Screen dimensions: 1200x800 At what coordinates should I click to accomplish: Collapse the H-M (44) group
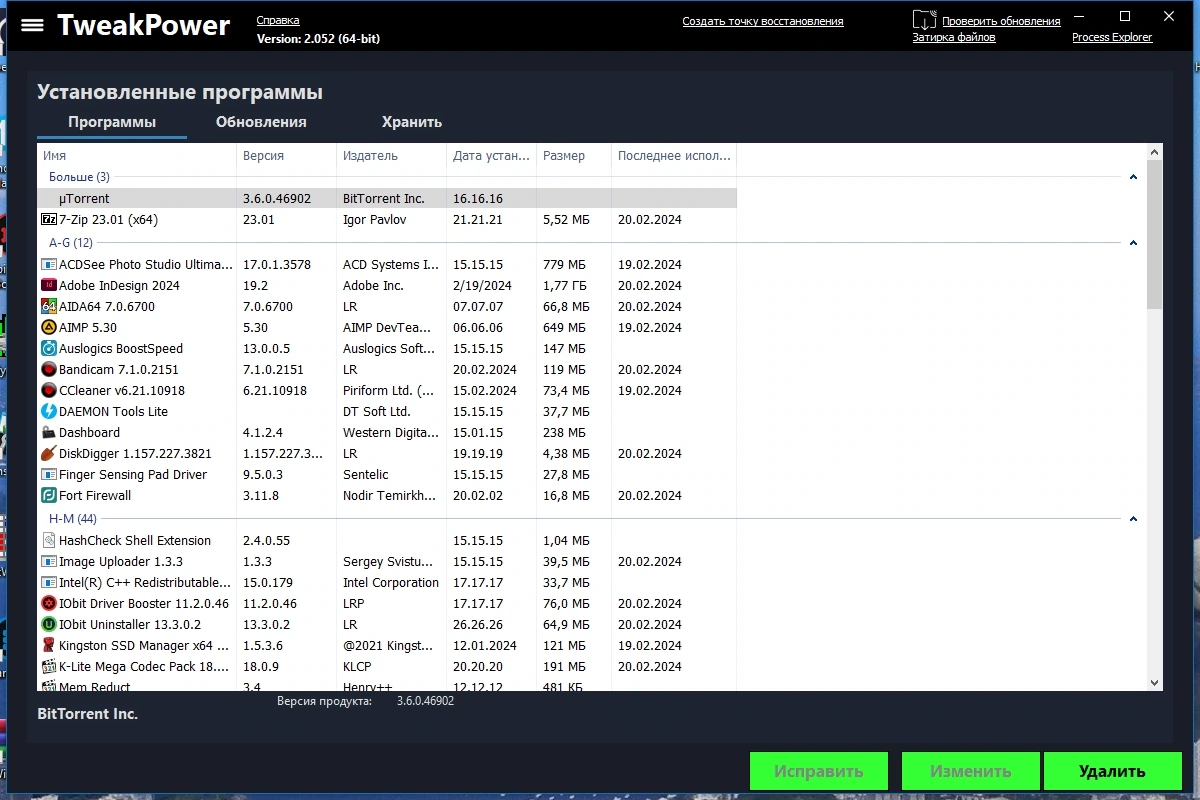click(1133, 519)
